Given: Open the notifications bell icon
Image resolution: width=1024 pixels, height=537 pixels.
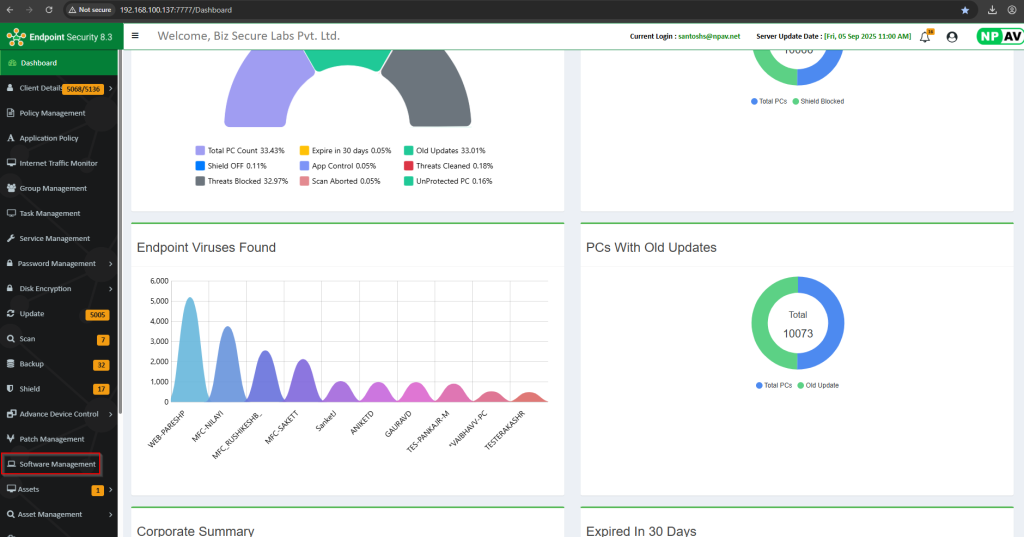Looking at the screenshot, I should pyautogui.click(x=924, y=37).
